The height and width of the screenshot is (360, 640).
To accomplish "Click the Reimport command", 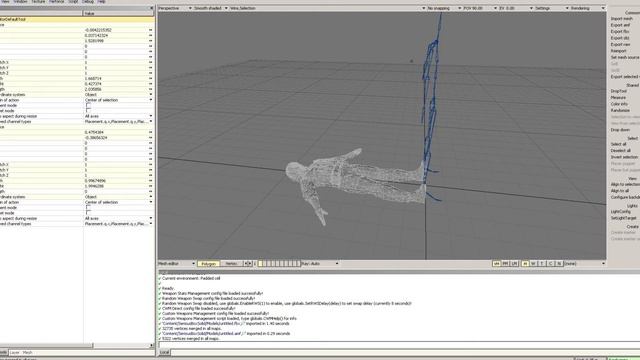I will point(619,51).
